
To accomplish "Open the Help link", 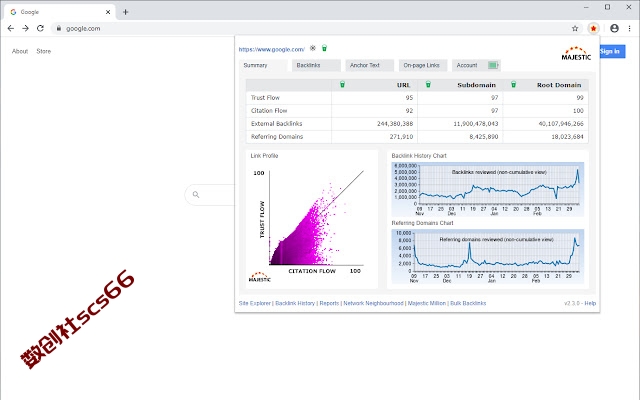I will 590,303.
